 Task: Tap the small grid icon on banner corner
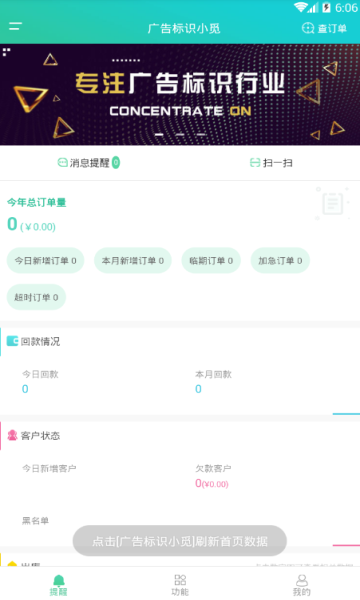pos(6,52)
